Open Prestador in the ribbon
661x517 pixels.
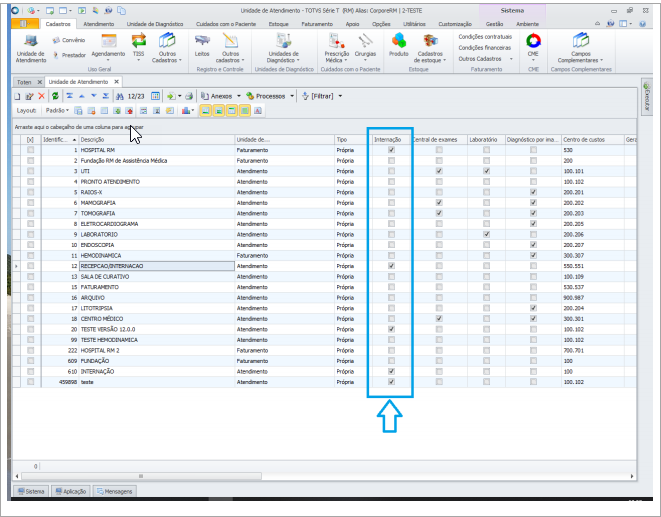tap(70, 55)
